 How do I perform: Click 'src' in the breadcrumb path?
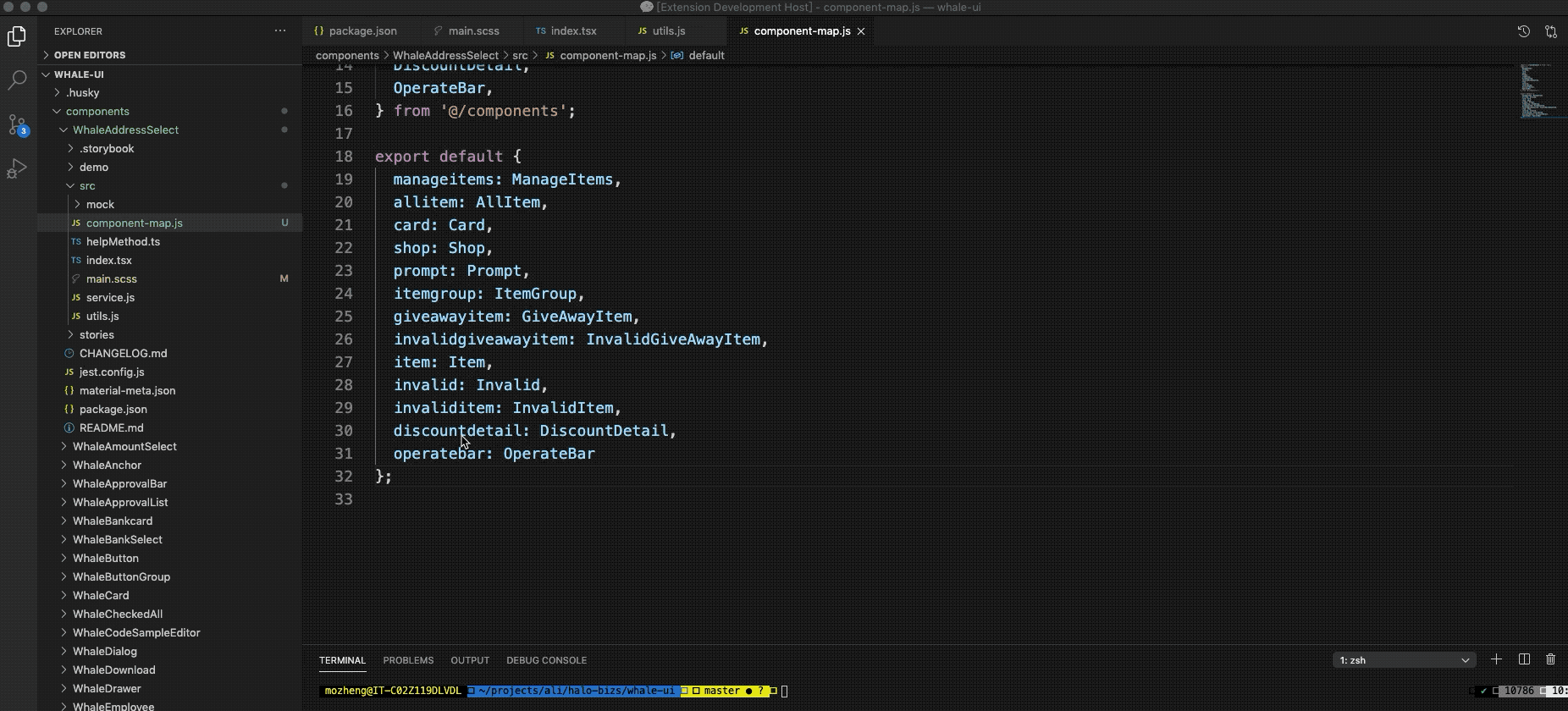pyautogui.click(x=520, y=55)
